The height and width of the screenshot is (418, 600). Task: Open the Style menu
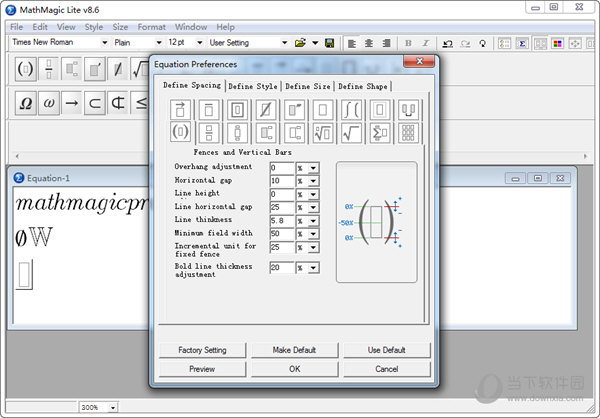click(94, 27)
